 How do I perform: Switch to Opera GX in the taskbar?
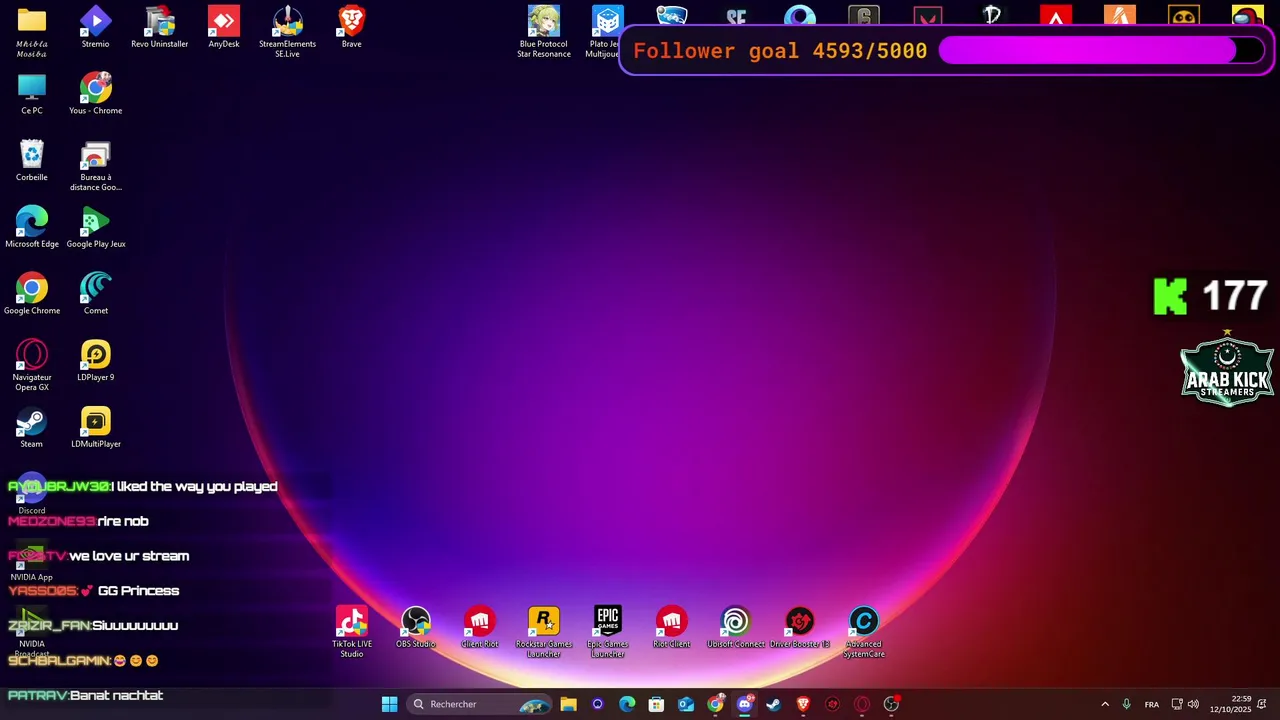click(862, 704)
